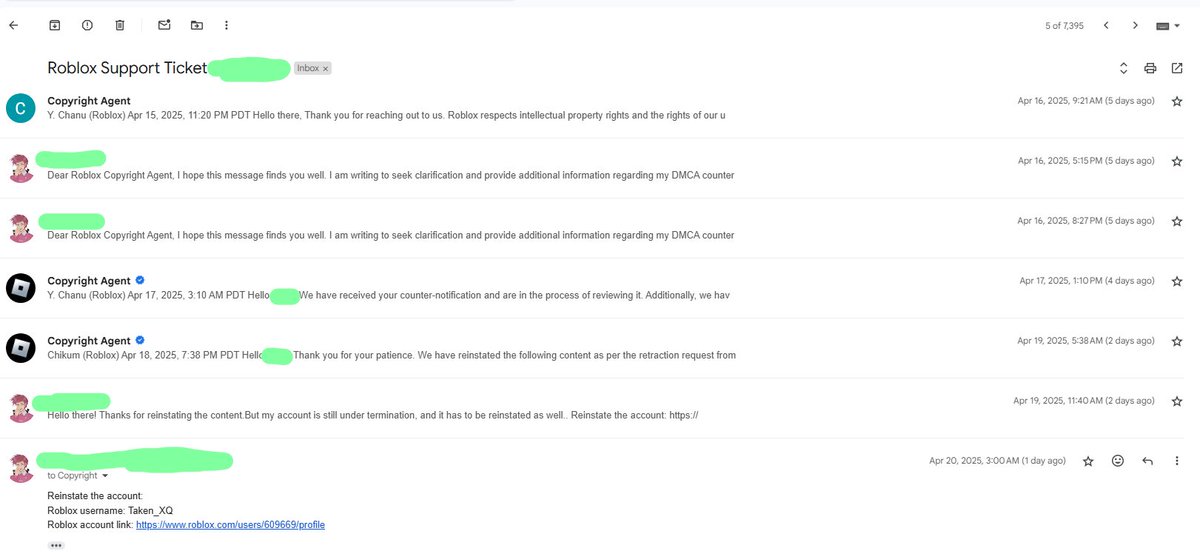Expand message 'We have received your counter-notification'
Screen dimensions: 1200x554
[388, 295]
